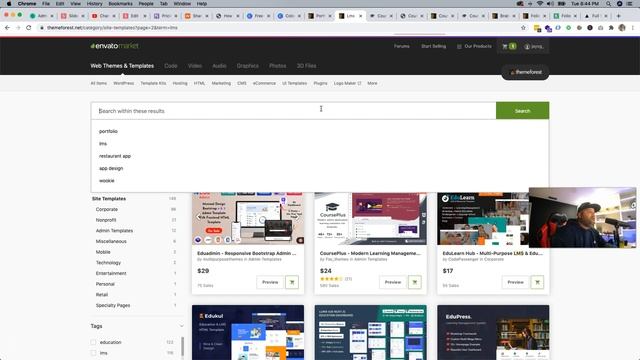Click the Wi-Fi icon in the menu bar
Viewport: 640px width, 360px height.
click(540, 4)
